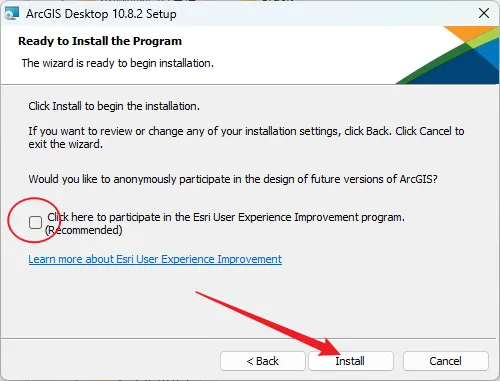
Task: Click the 'If you want to review' paragraph
Action: click(246, 137)
